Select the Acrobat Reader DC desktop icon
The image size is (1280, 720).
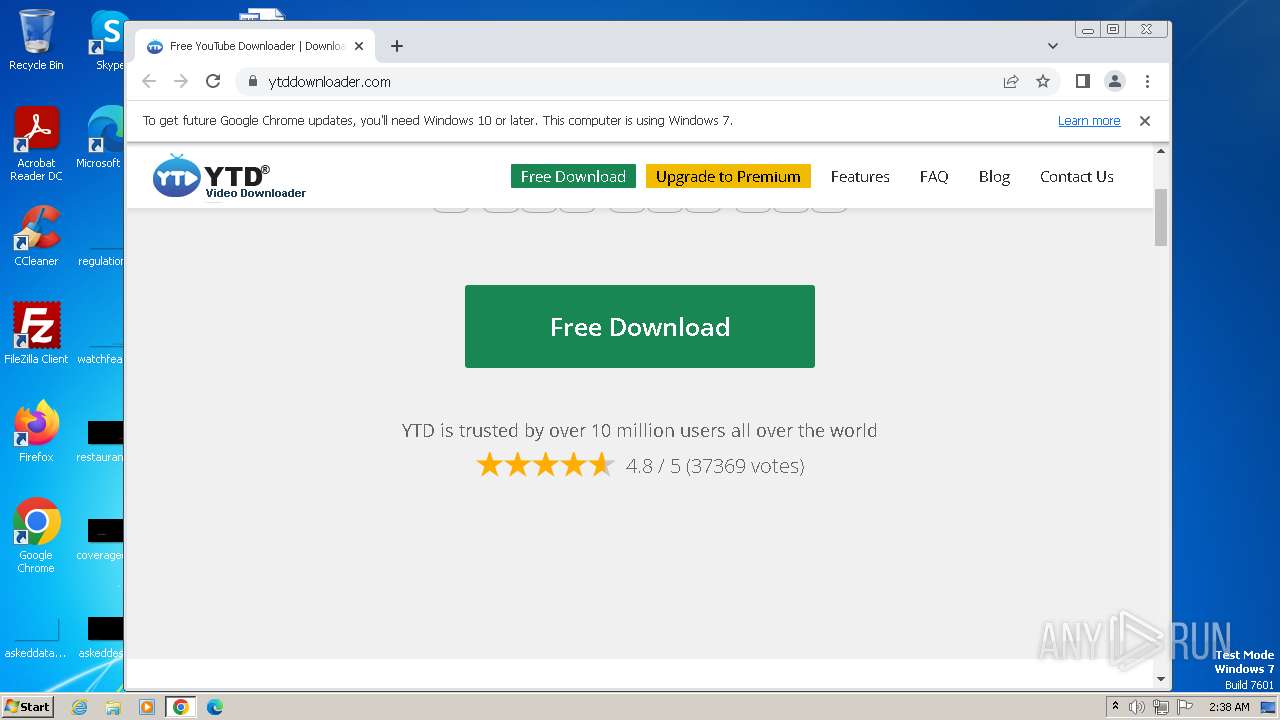click(x=36, y=145)
